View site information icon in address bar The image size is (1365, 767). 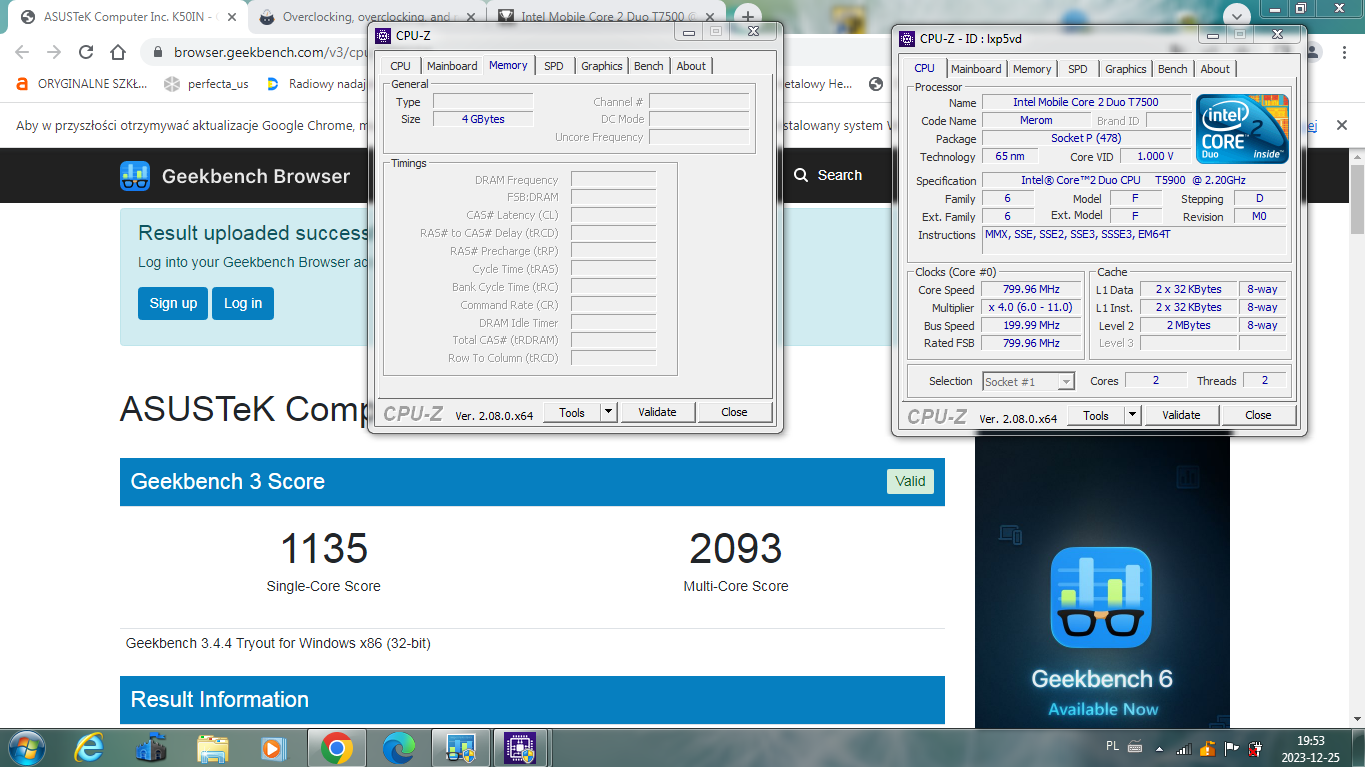click(x=159, y=52)
